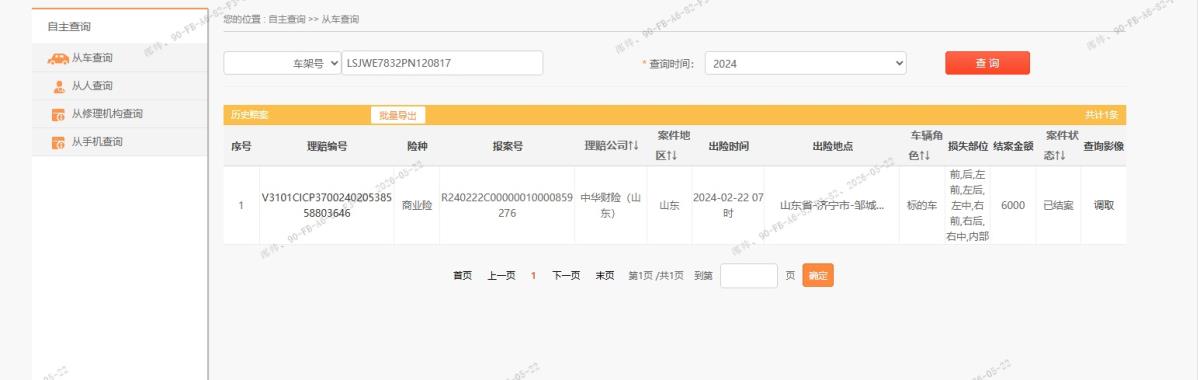The width and height of the screenshot is (1200, 380).
Task: Click the icon beside 从手机查询
Action: (57, 142)
